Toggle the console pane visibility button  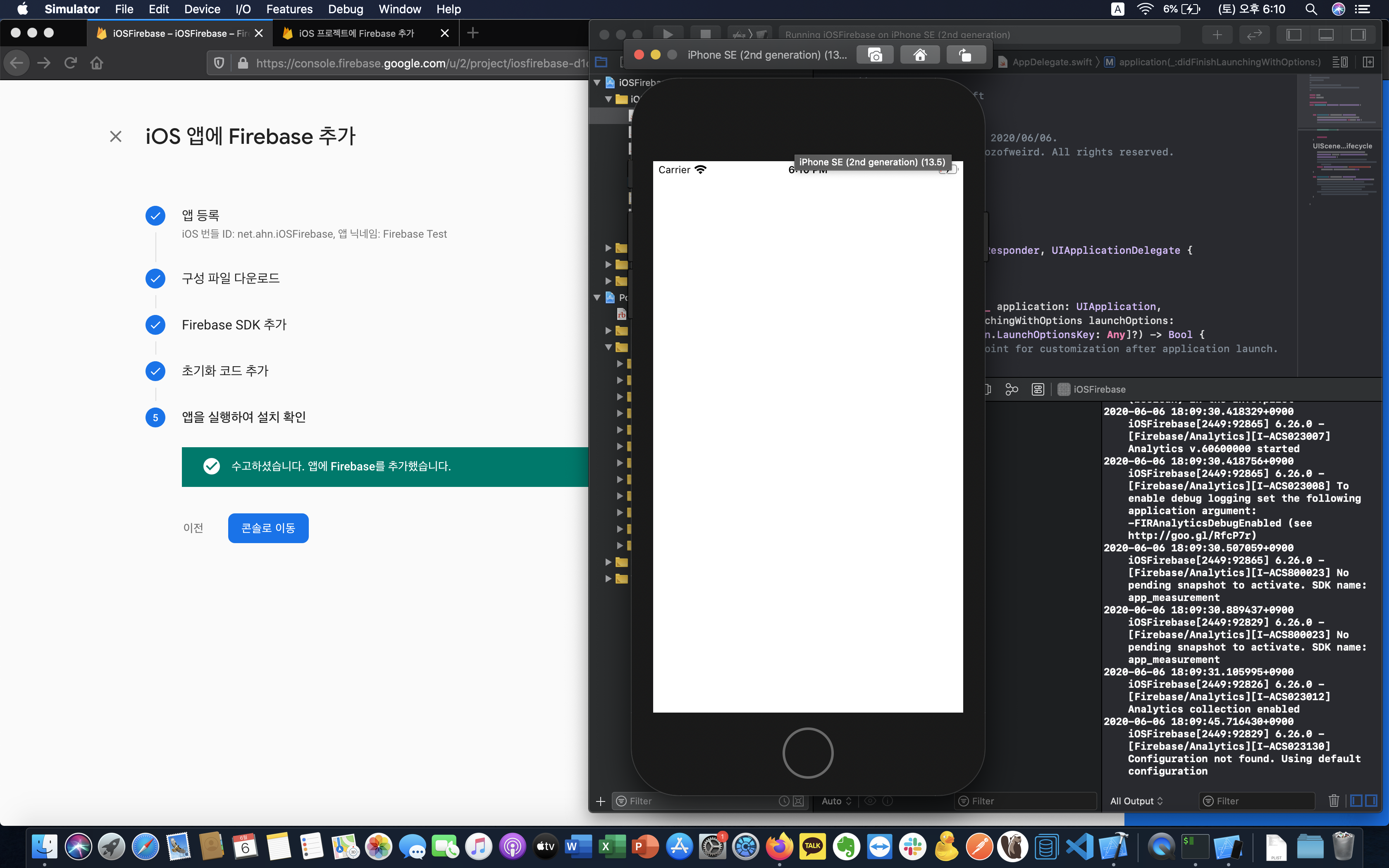(1371, 801)
